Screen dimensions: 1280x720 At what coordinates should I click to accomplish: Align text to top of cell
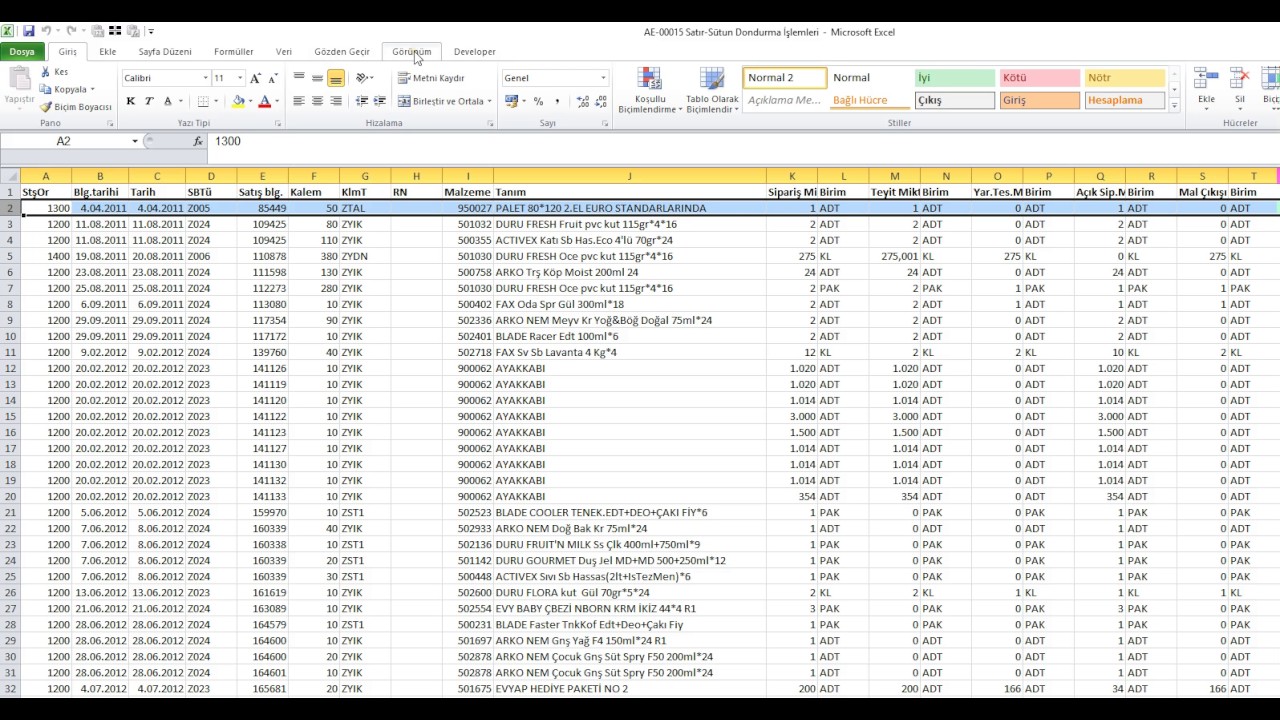click(299, 78)
